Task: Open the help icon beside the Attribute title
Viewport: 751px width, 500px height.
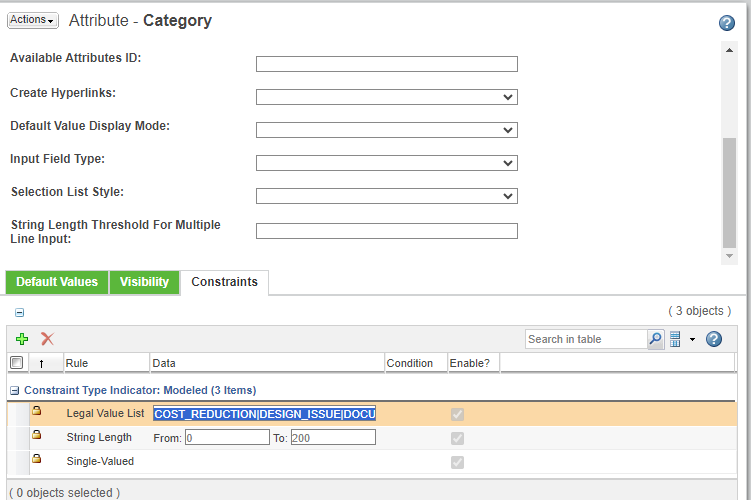Action: [x=727, y=23]
